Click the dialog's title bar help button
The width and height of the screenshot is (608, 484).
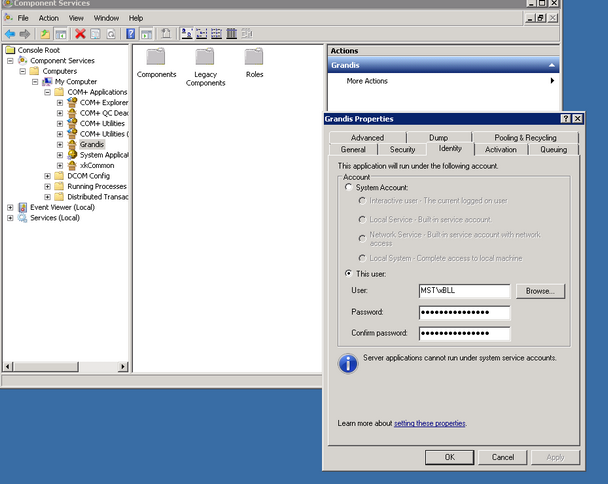(x=566, y=119)
